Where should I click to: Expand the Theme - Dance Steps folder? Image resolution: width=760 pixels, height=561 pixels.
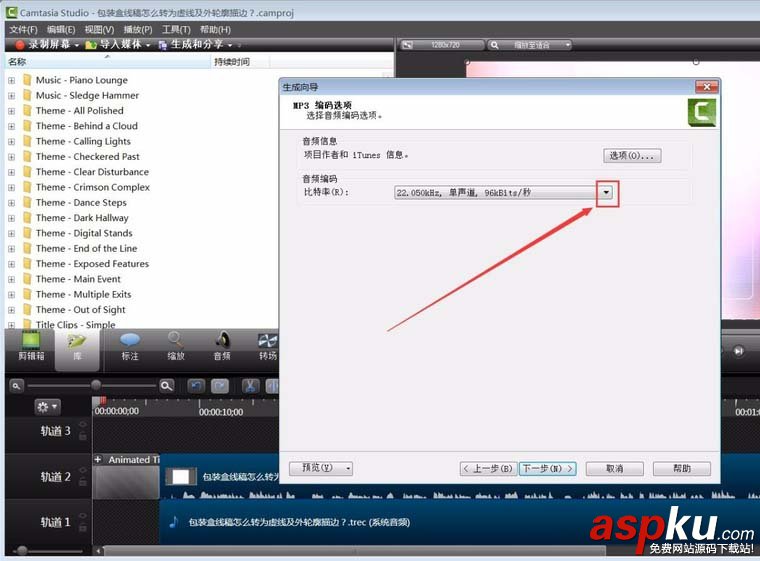(12, 203)
